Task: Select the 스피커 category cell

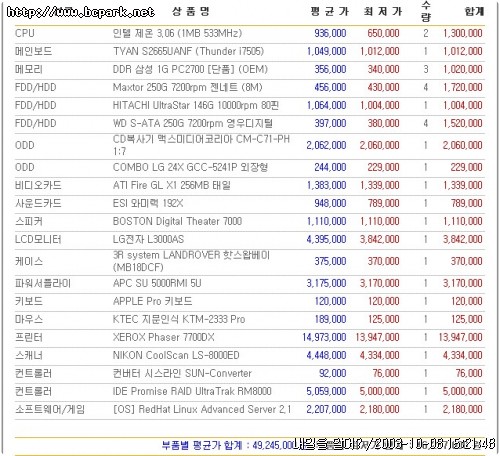Action: point(29,221)
